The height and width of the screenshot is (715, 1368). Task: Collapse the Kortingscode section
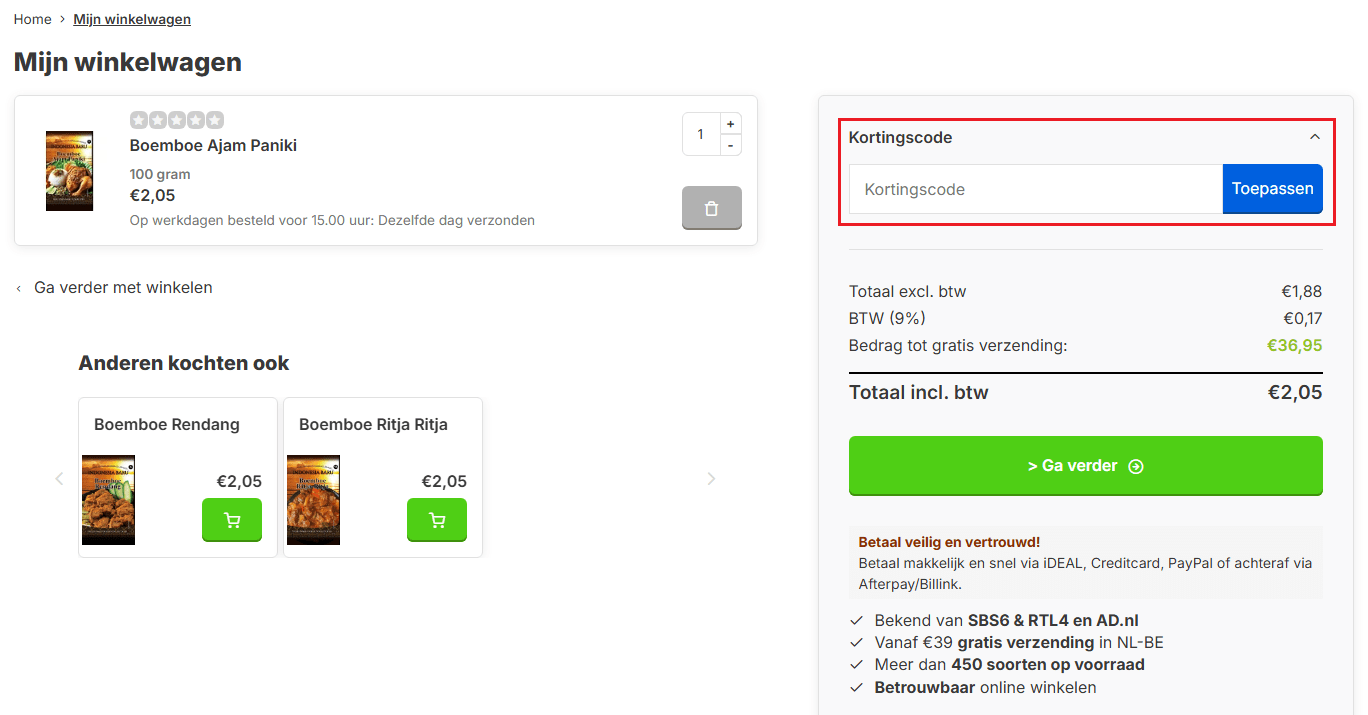1315,137
